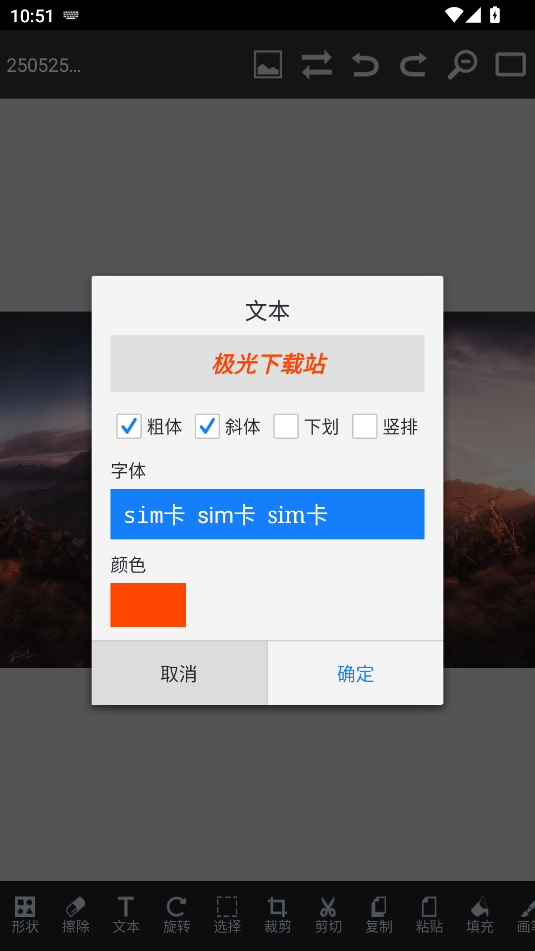The image size is (535, 951).
Task: Tap the undo arrow icon
Action: [365, 64]
